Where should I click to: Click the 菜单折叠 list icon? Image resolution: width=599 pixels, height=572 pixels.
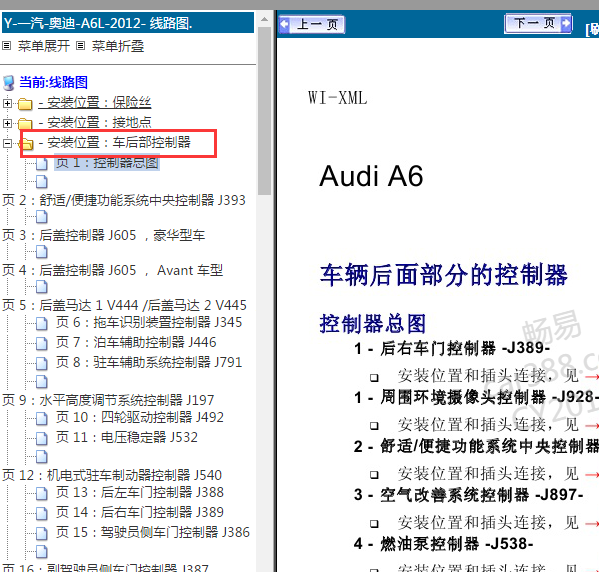(x=80, y=46)
